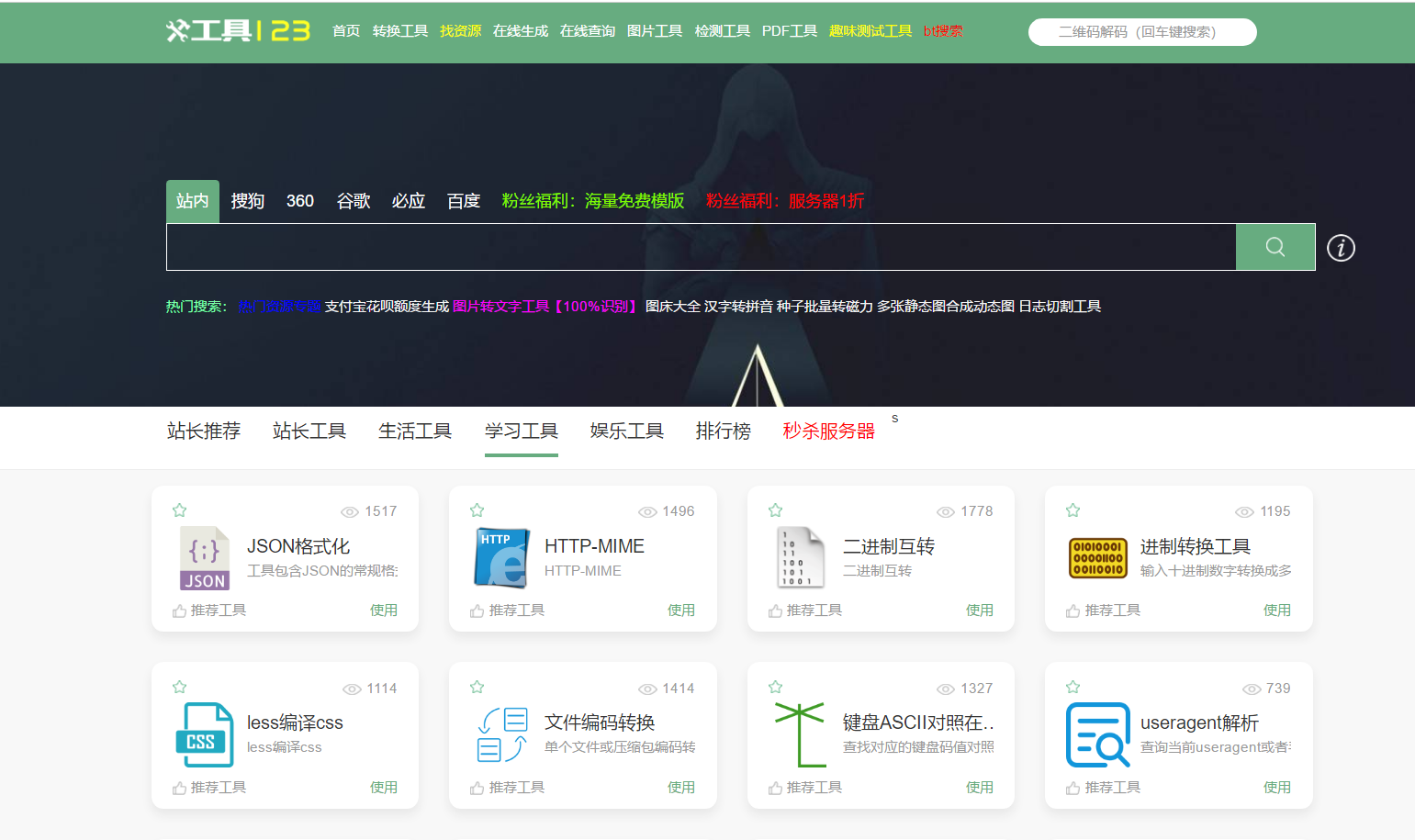
Task: Click the 二维码解码 search input field
Action: [x=1141, y=31]
